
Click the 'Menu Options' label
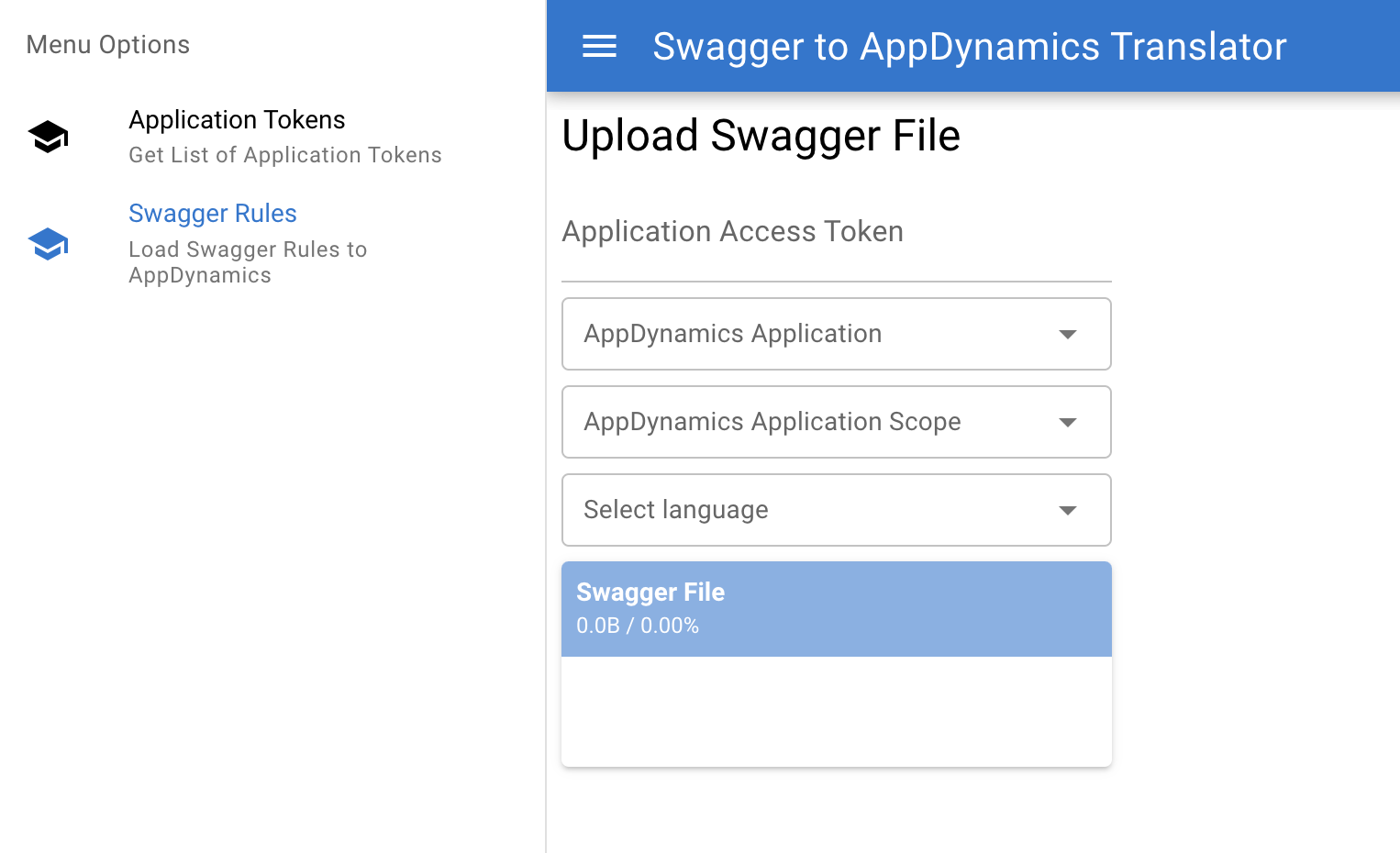click(x=108, y=45)
